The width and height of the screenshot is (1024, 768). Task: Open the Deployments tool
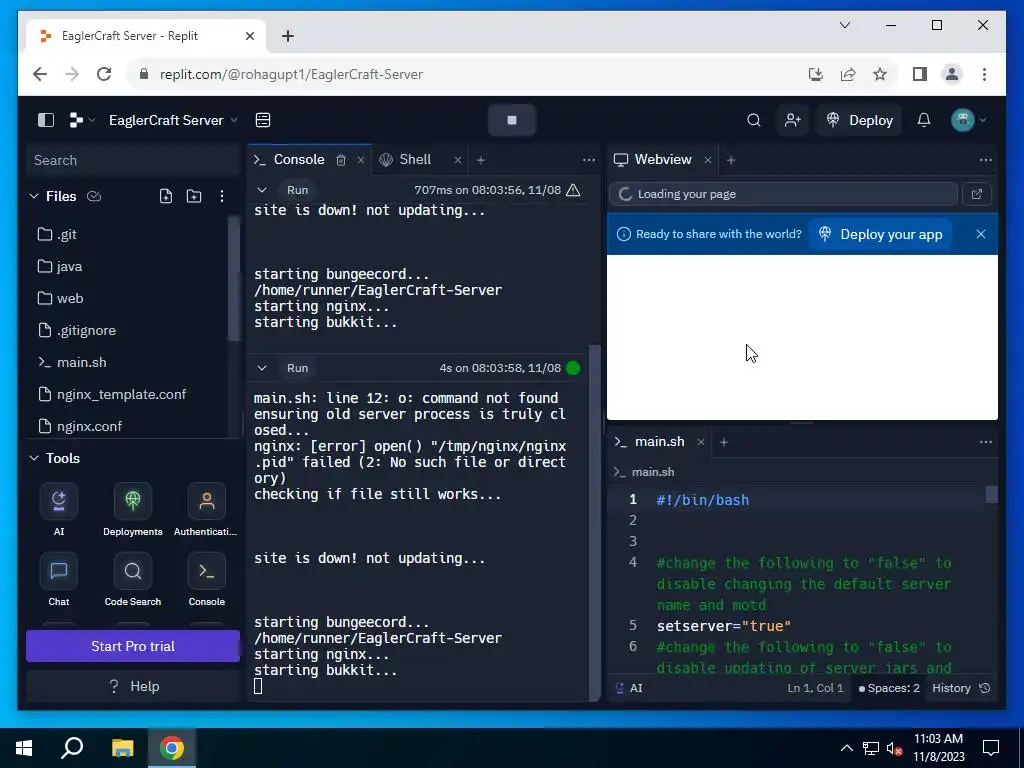133,510
